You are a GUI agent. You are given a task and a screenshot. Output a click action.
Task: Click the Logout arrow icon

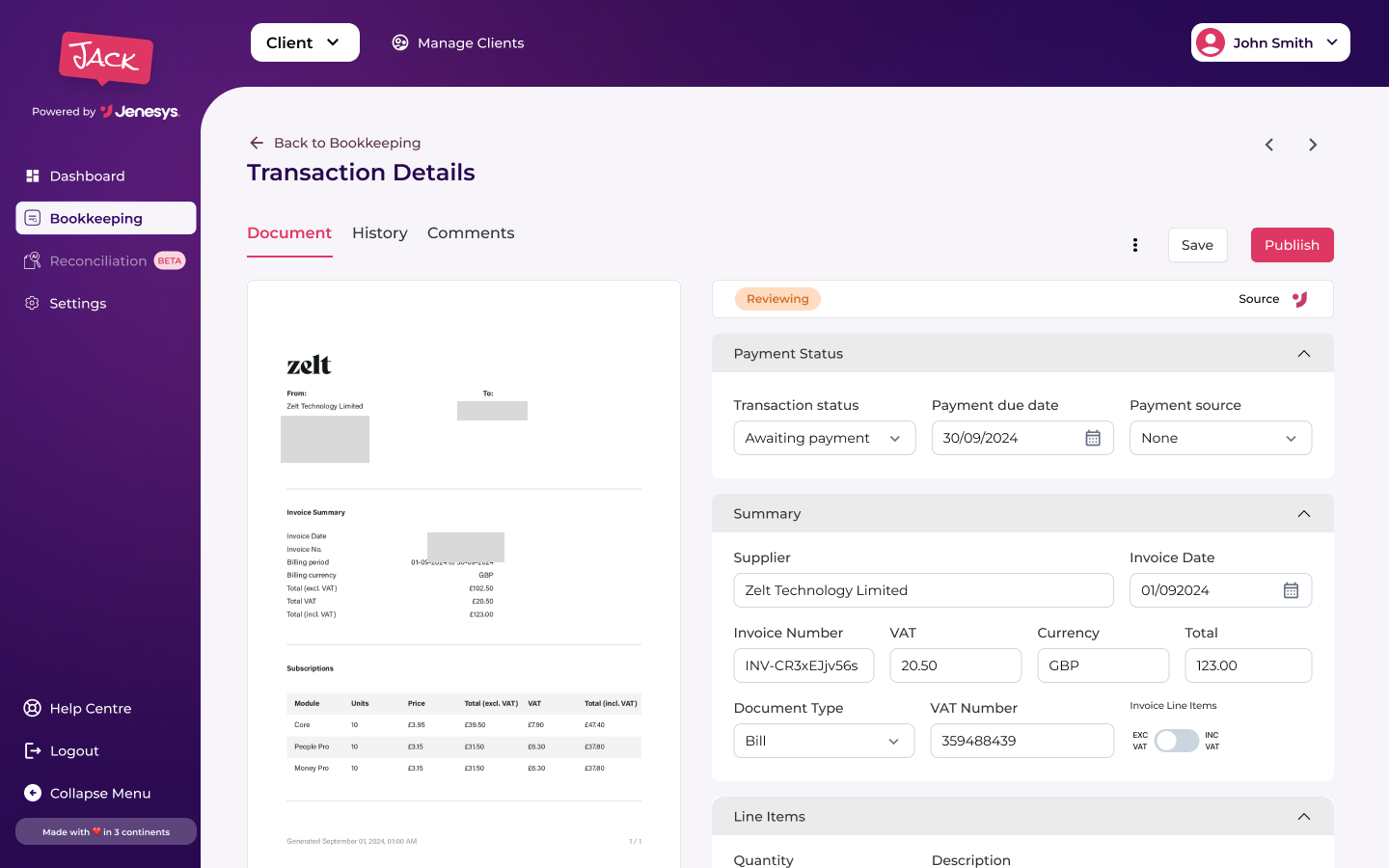(x=32, y=750)
